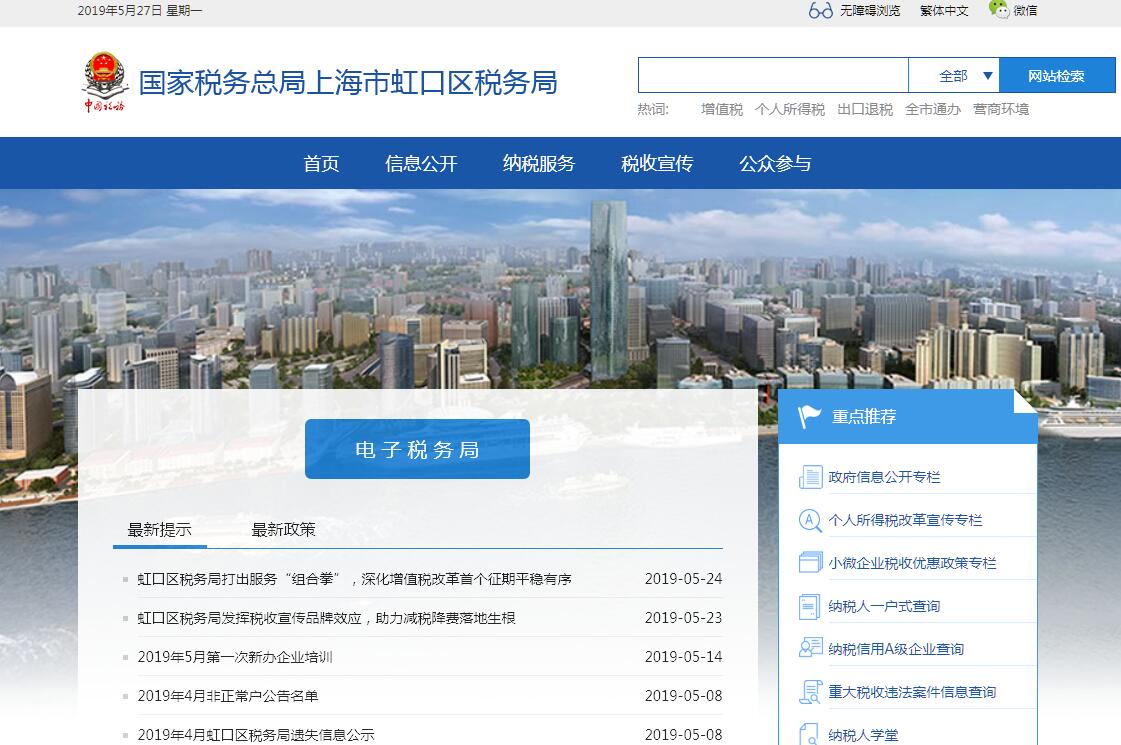Click the government information disclosure document icon
The width and height of the screenshot is (1121, 745).
point(810,477)
